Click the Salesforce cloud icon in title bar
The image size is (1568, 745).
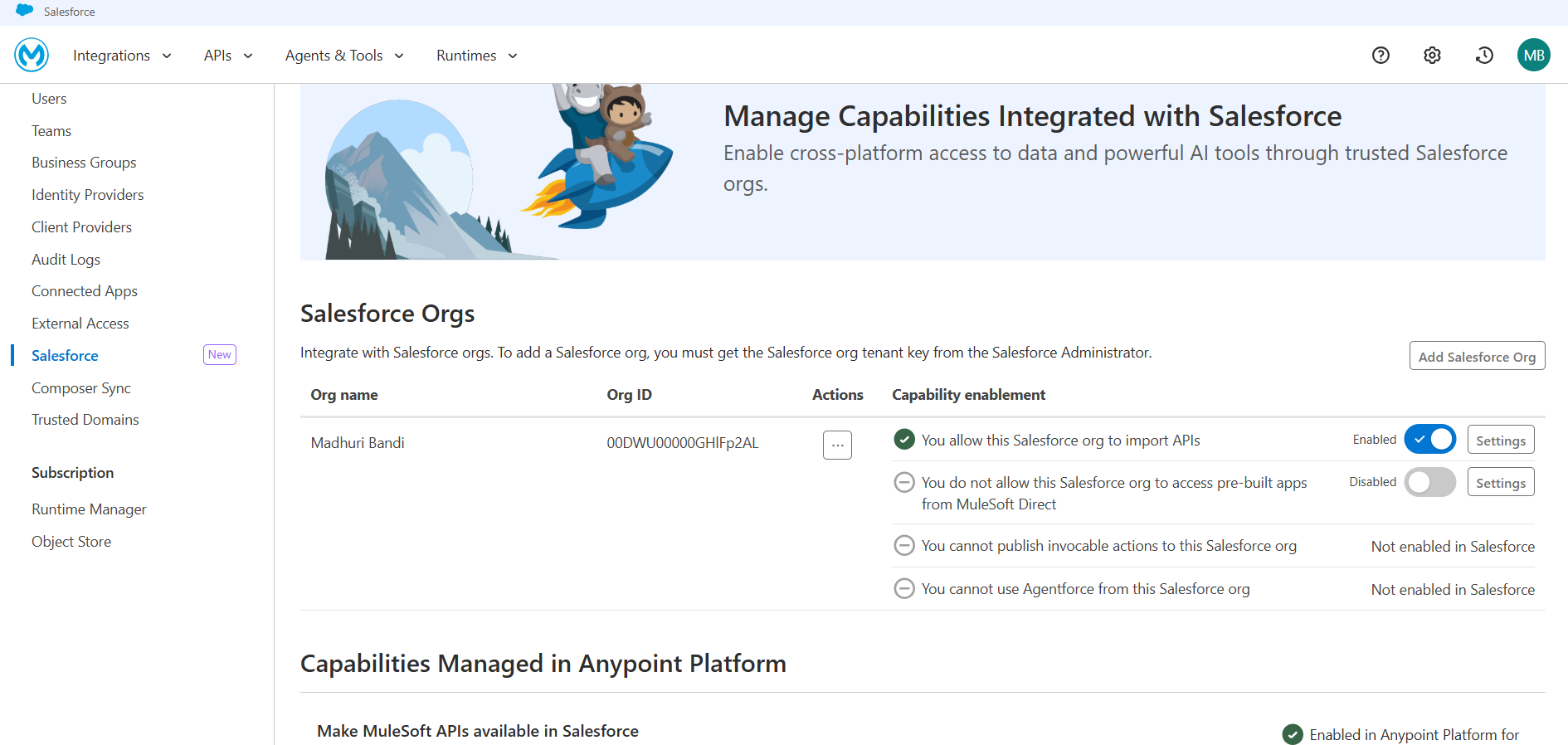point(25,11)
